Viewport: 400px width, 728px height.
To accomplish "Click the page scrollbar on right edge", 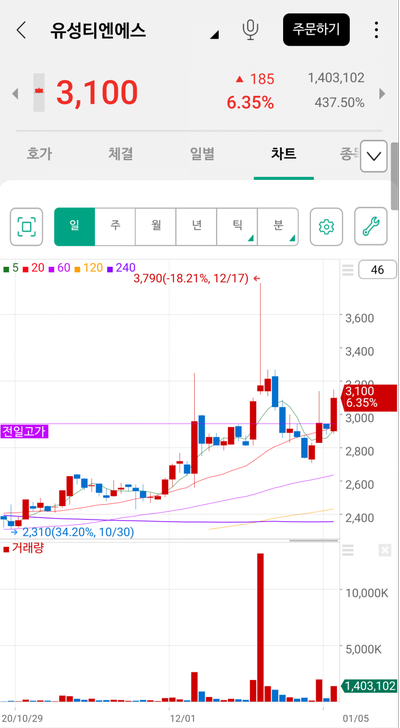I will 395,176.
